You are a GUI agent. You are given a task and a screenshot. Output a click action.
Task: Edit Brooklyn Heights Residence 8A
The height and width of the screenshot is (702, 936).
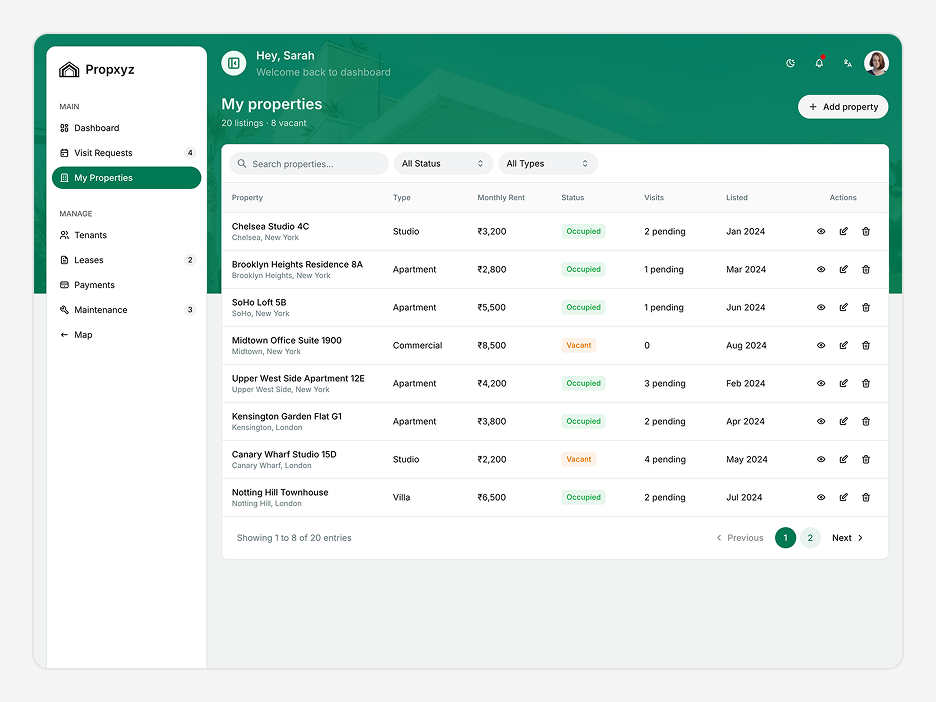coord(843,269)
